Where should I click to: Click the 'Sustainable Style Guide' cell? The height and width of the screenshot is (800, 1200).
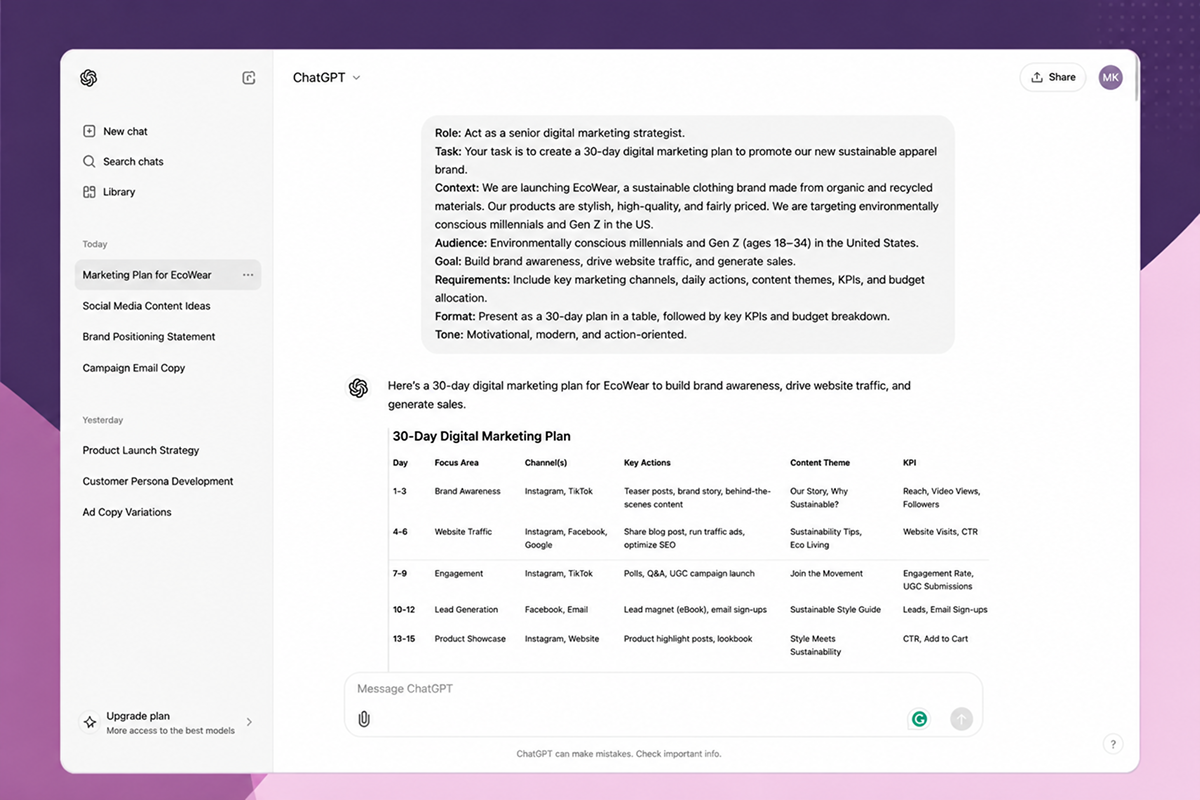(x=835, y=610)
